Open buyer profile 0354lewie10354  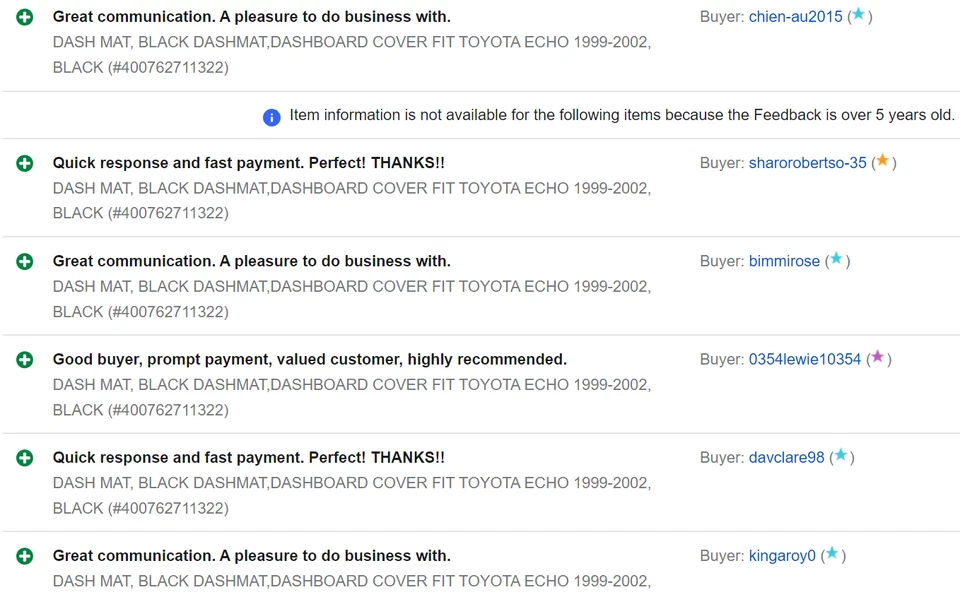pos(804,359)
